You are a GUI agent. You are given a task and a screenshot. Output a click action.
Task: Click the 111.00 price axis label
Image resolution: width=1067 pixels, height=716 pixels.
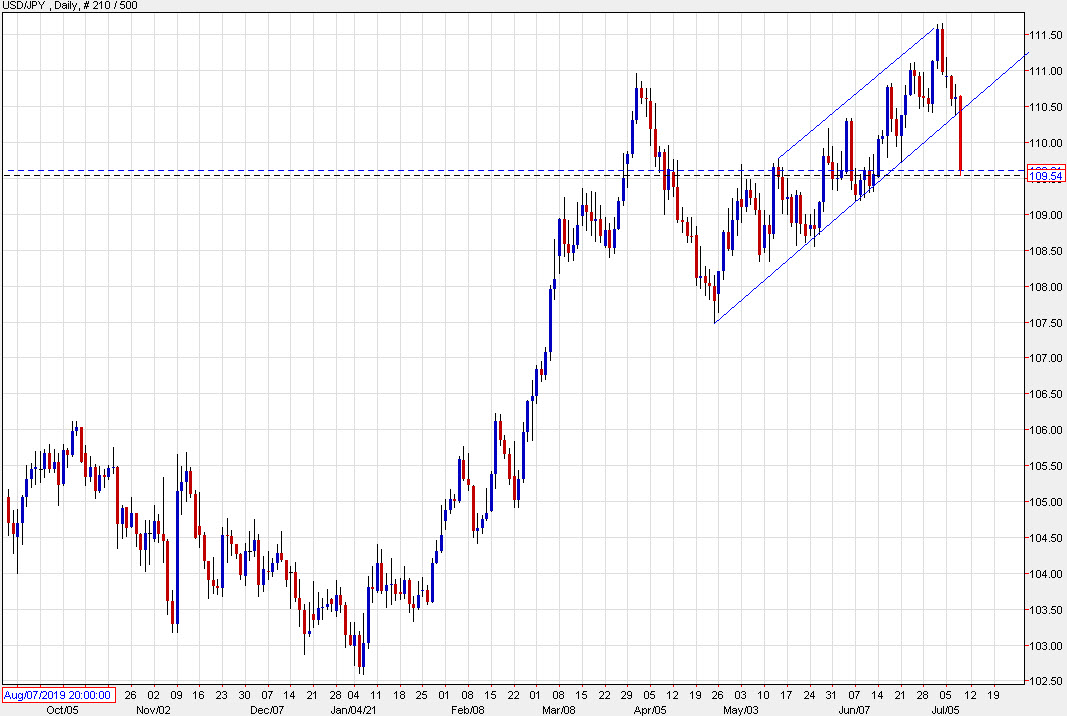tap(1046, 71)
